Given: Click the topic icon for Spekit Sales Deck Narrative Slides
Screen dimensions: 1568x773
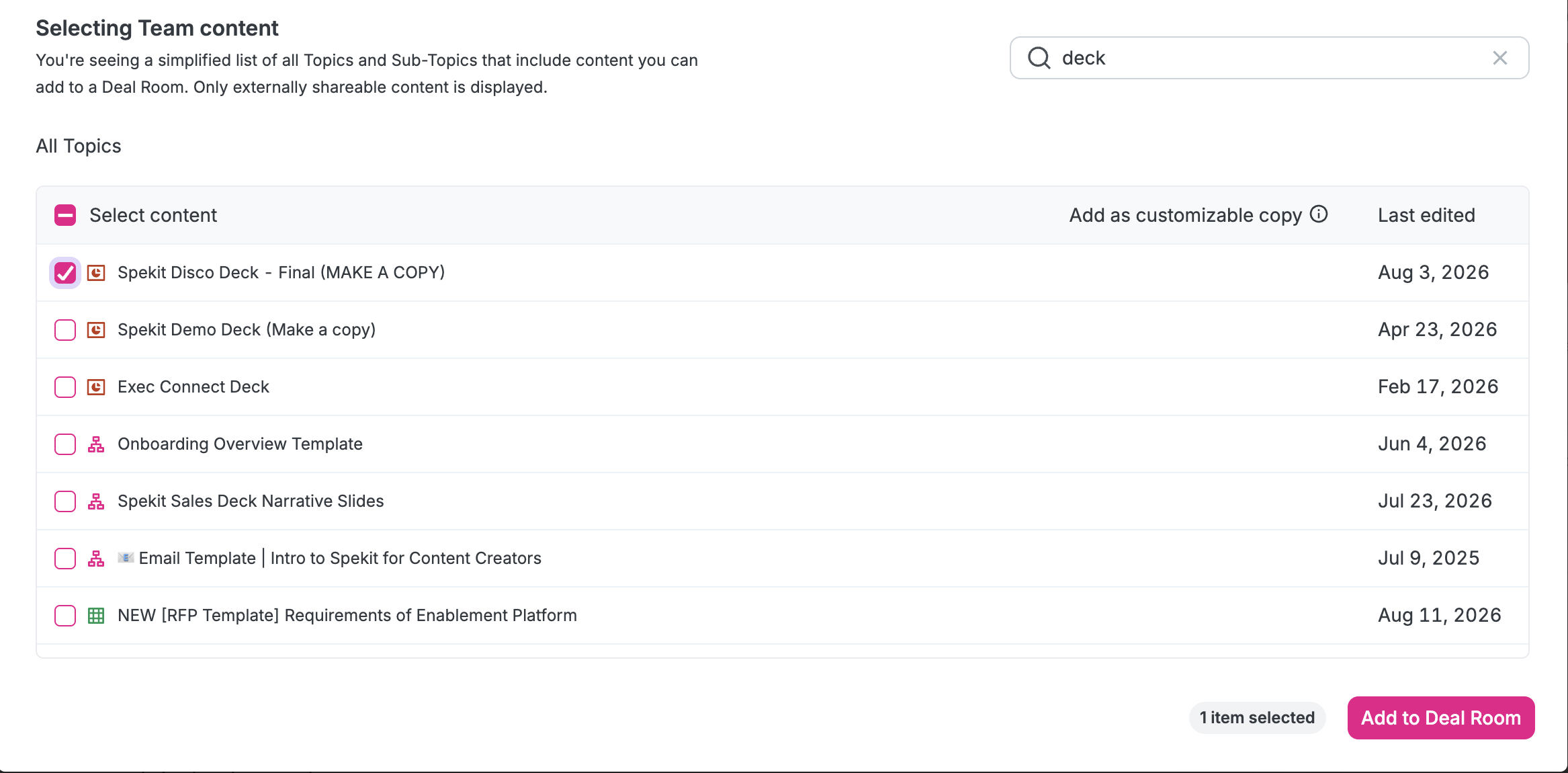Looking at the screenshot, I should [96, 501].
